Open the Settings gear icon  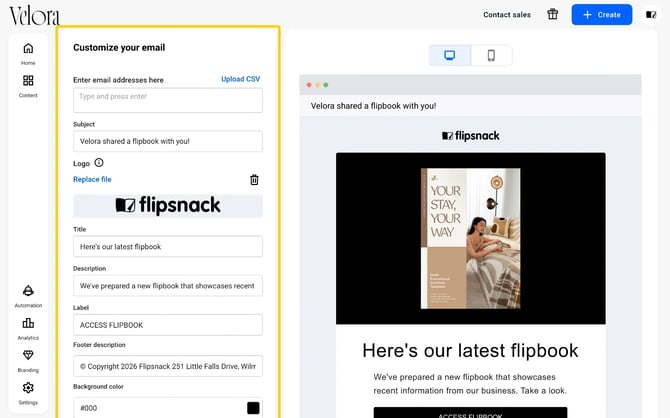click(x=28, y=388)
